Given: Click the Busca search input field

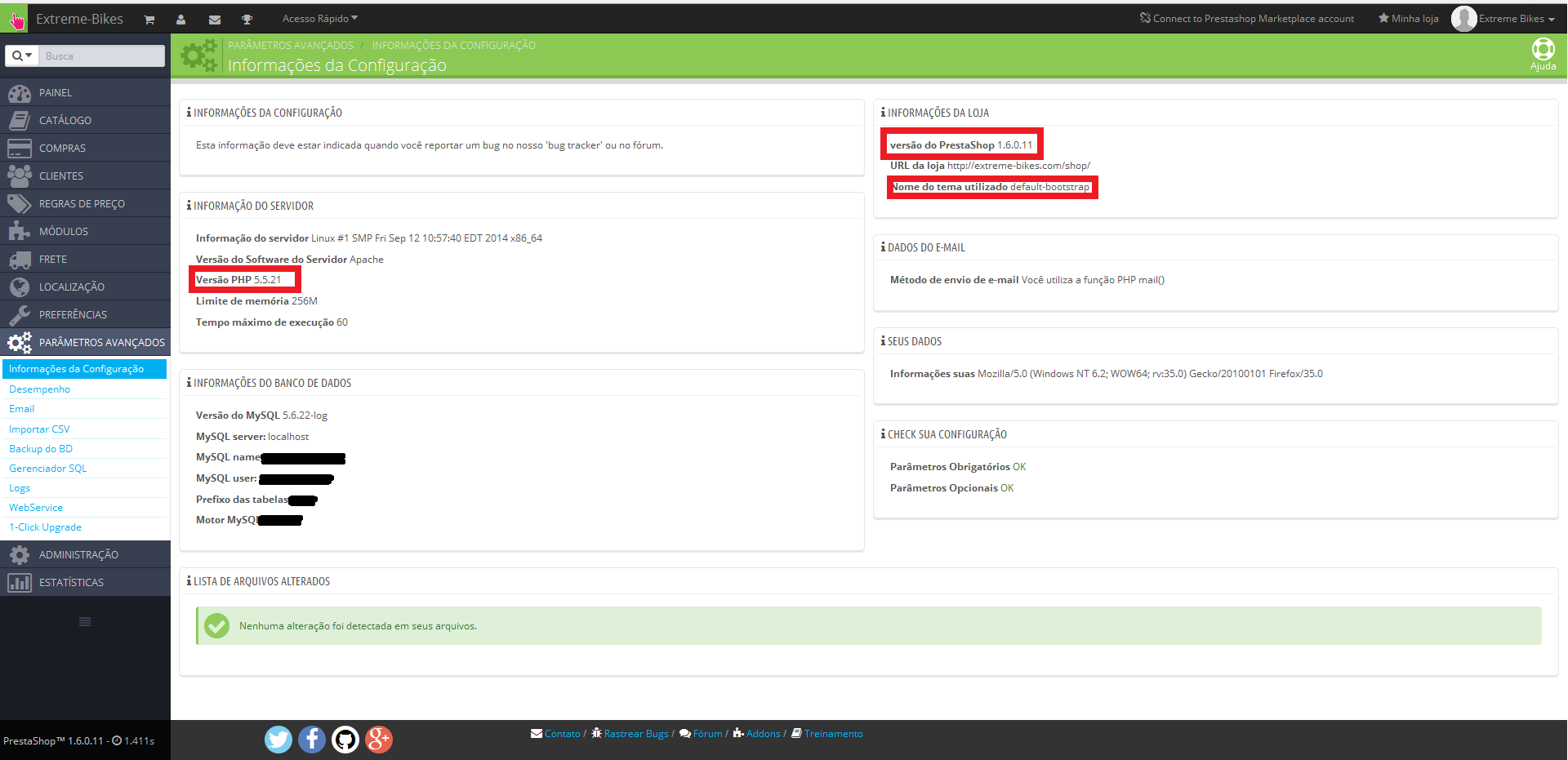Looking at the screenshot, I should 101,56.
